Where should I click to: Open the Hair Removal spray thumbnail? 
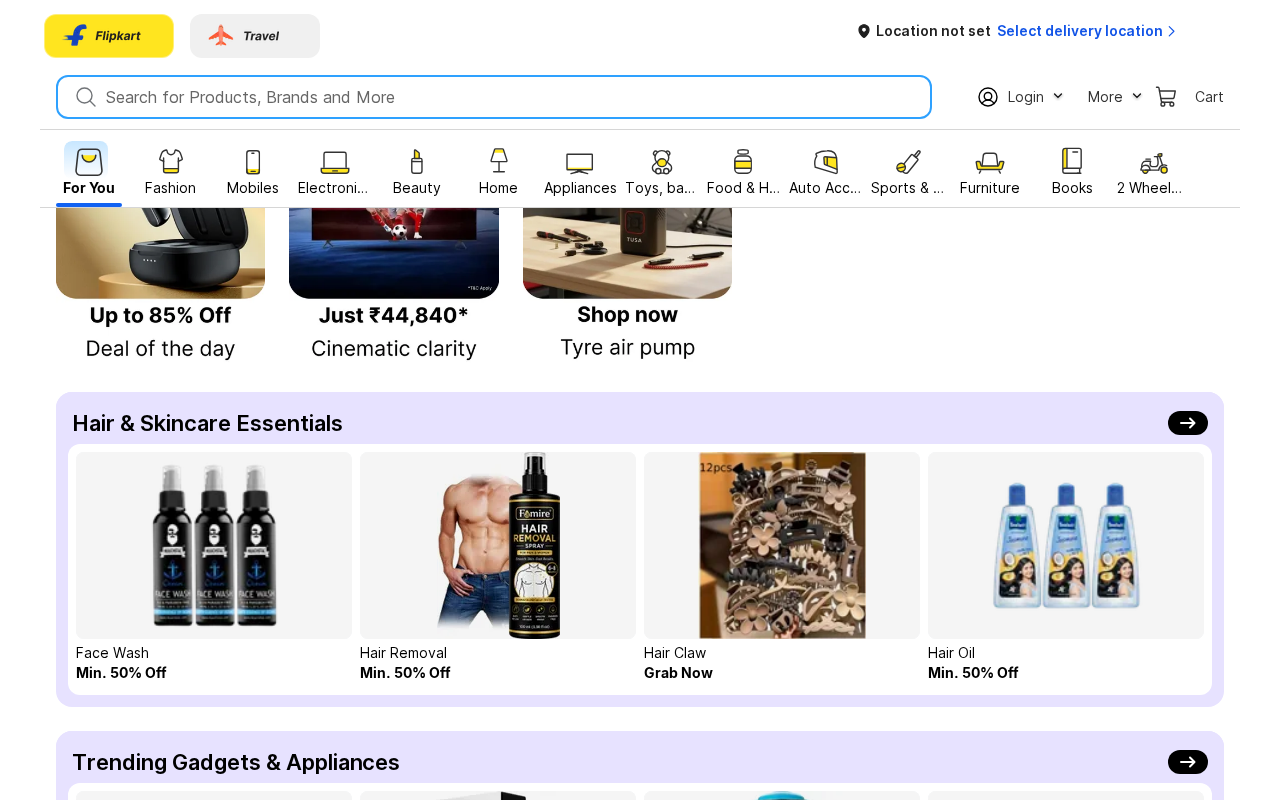pyautogui.click(x=498, y=545)
